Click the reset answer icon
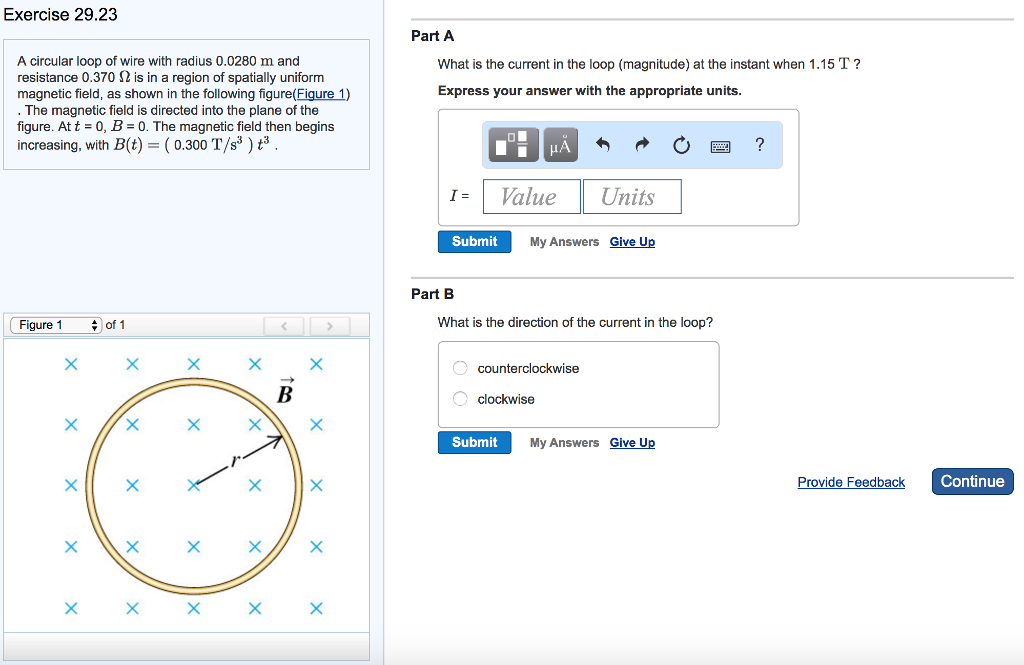This screenshot has width=1024, height=665. pyautogui.click(x=681, y=144)
